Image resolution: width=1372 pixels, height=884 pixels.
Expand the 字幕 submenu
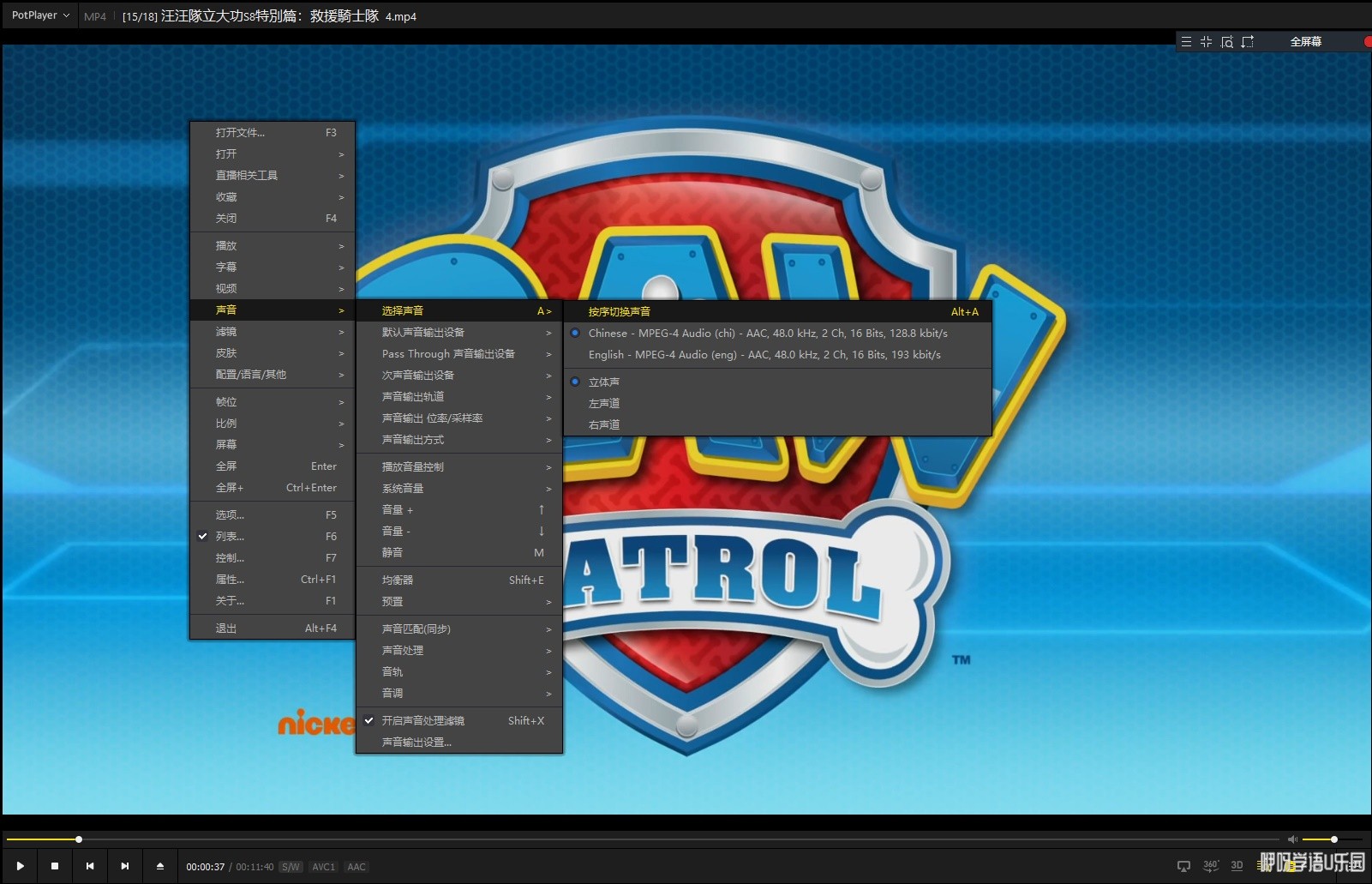pos(273,267)
